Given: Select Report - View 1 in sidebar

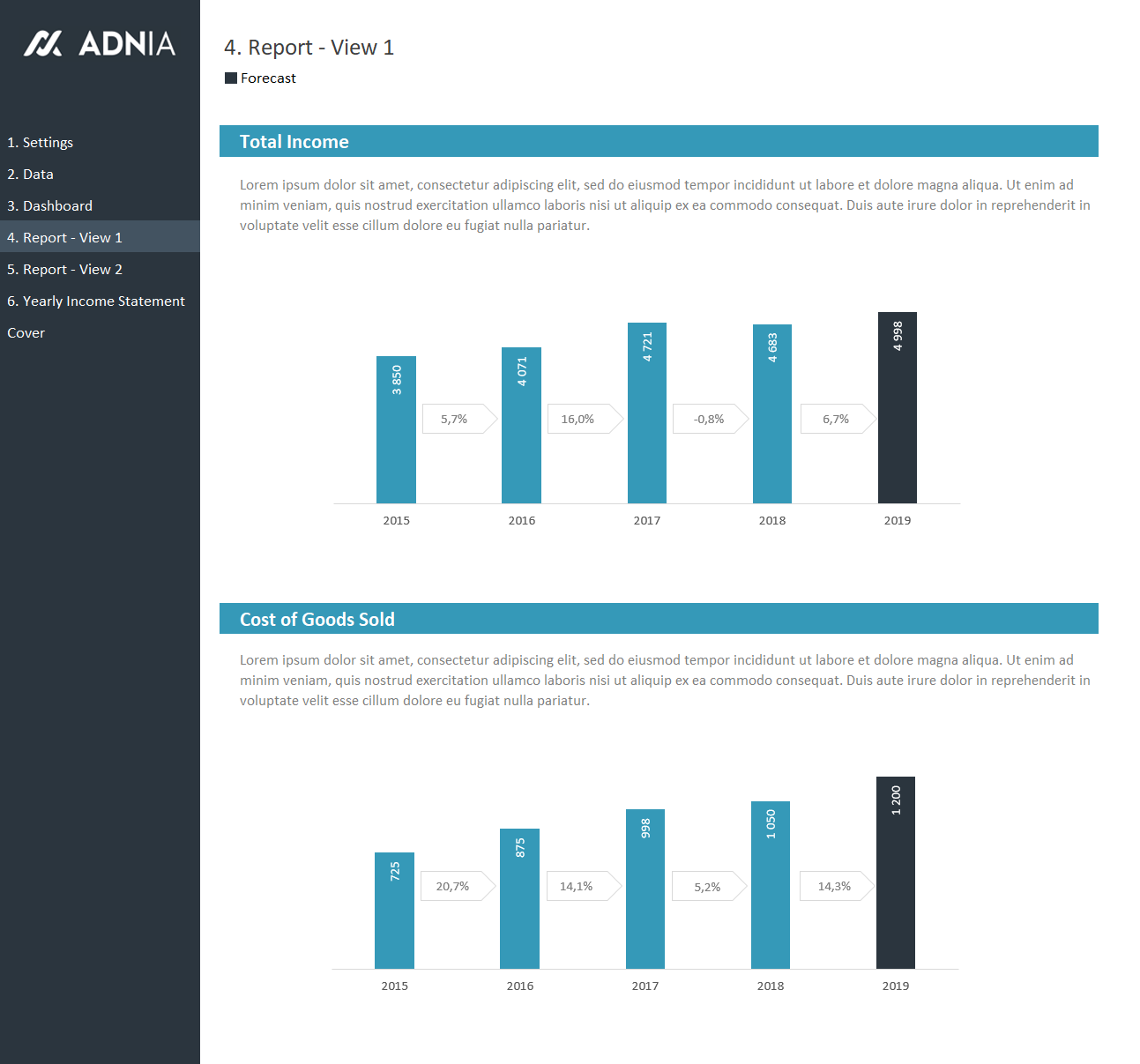Looking at the screenshot, I should point(65,238).
